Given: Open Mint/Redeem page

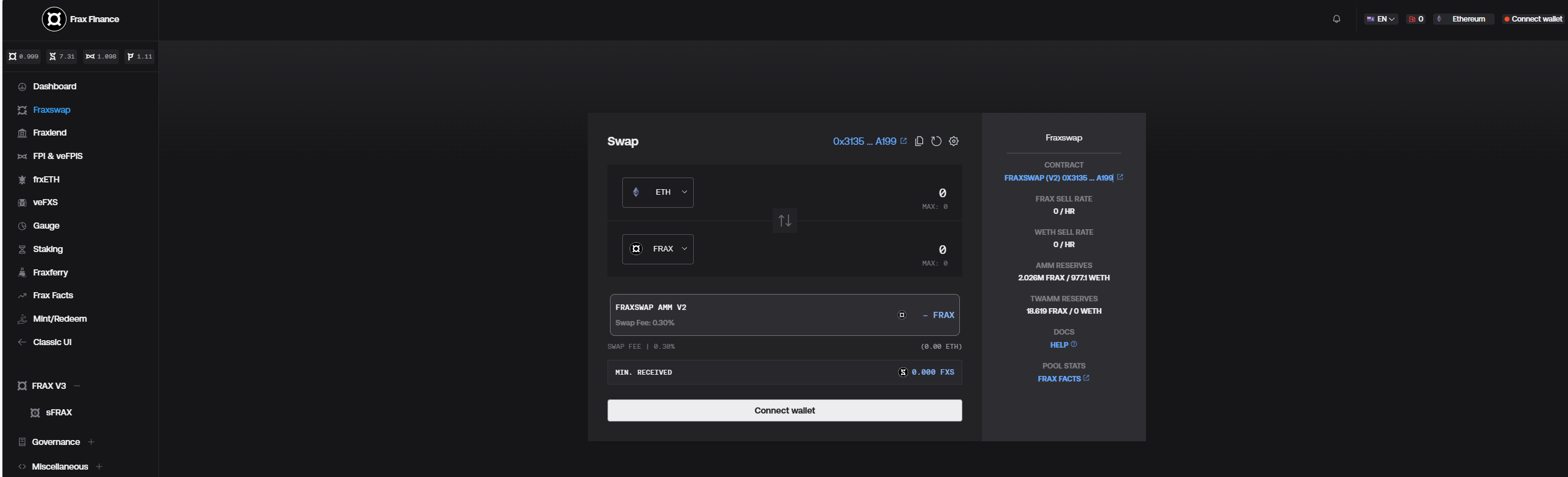Looking at the screenshot, I should [60, 319].
